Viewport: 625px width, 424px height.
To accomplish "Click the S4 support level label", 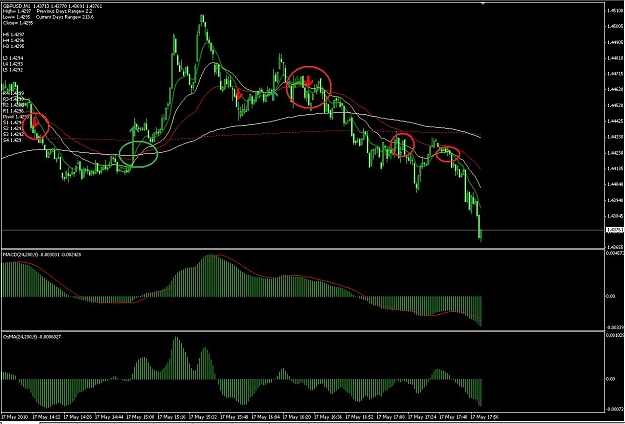I will pos(11,140).
